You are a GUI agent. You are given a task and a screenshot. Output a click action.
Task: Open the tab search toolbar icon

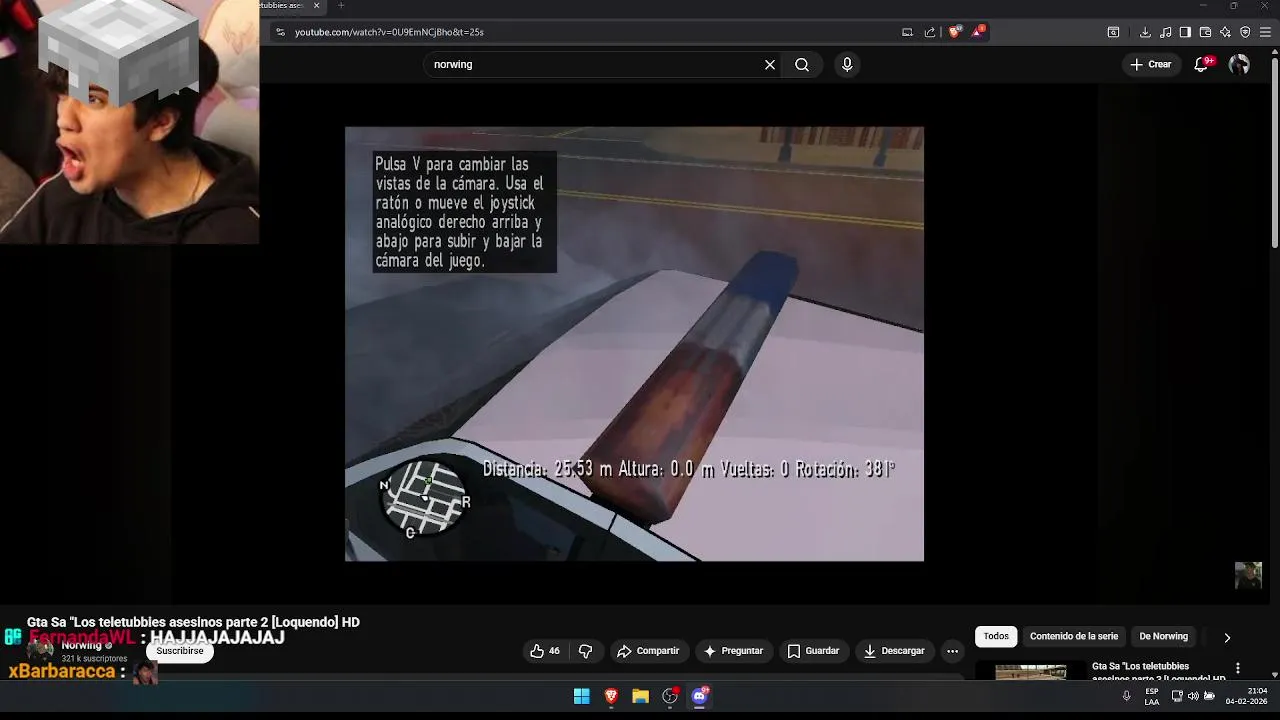pos(1113,32)
